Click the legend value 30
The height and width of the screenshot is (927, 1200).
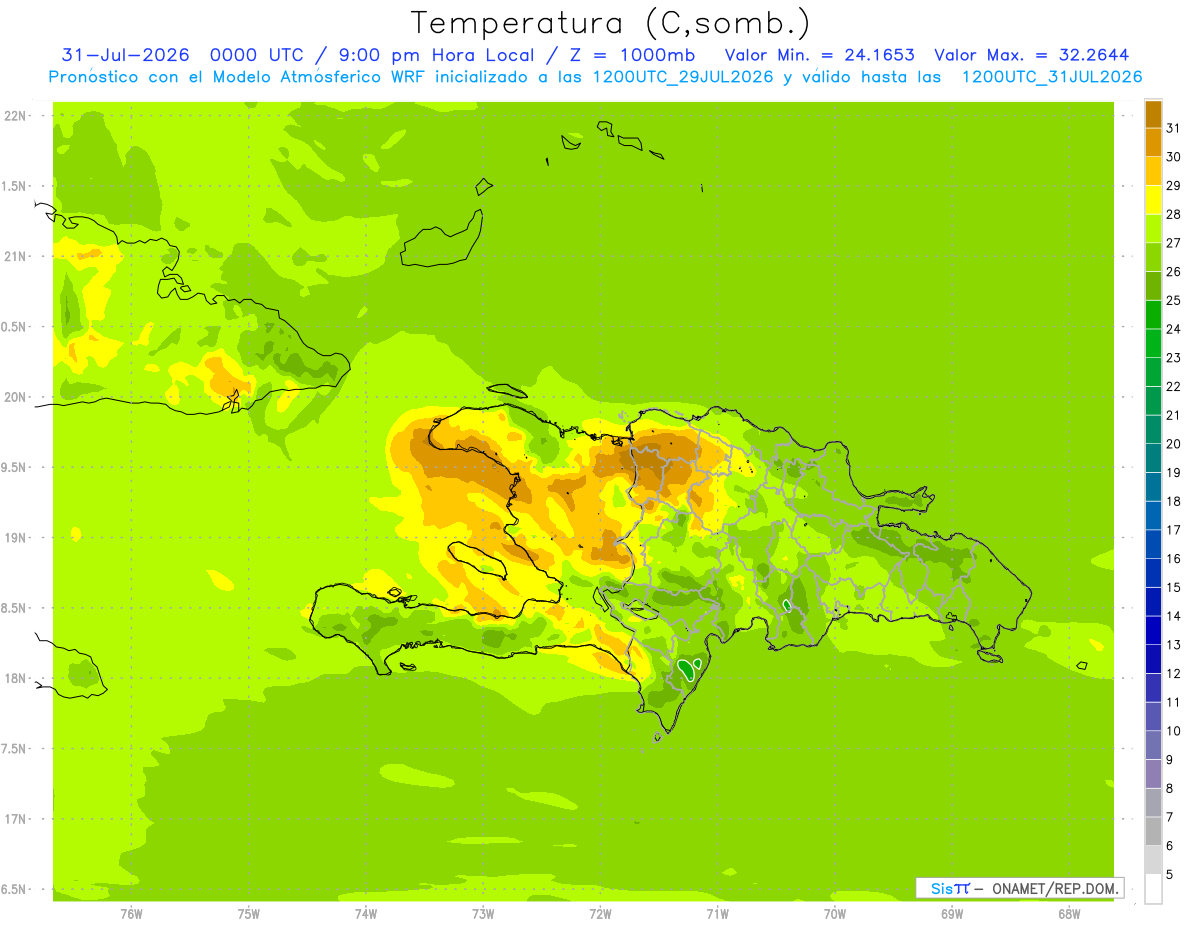pyautogui.click(x=1173, y=156)
